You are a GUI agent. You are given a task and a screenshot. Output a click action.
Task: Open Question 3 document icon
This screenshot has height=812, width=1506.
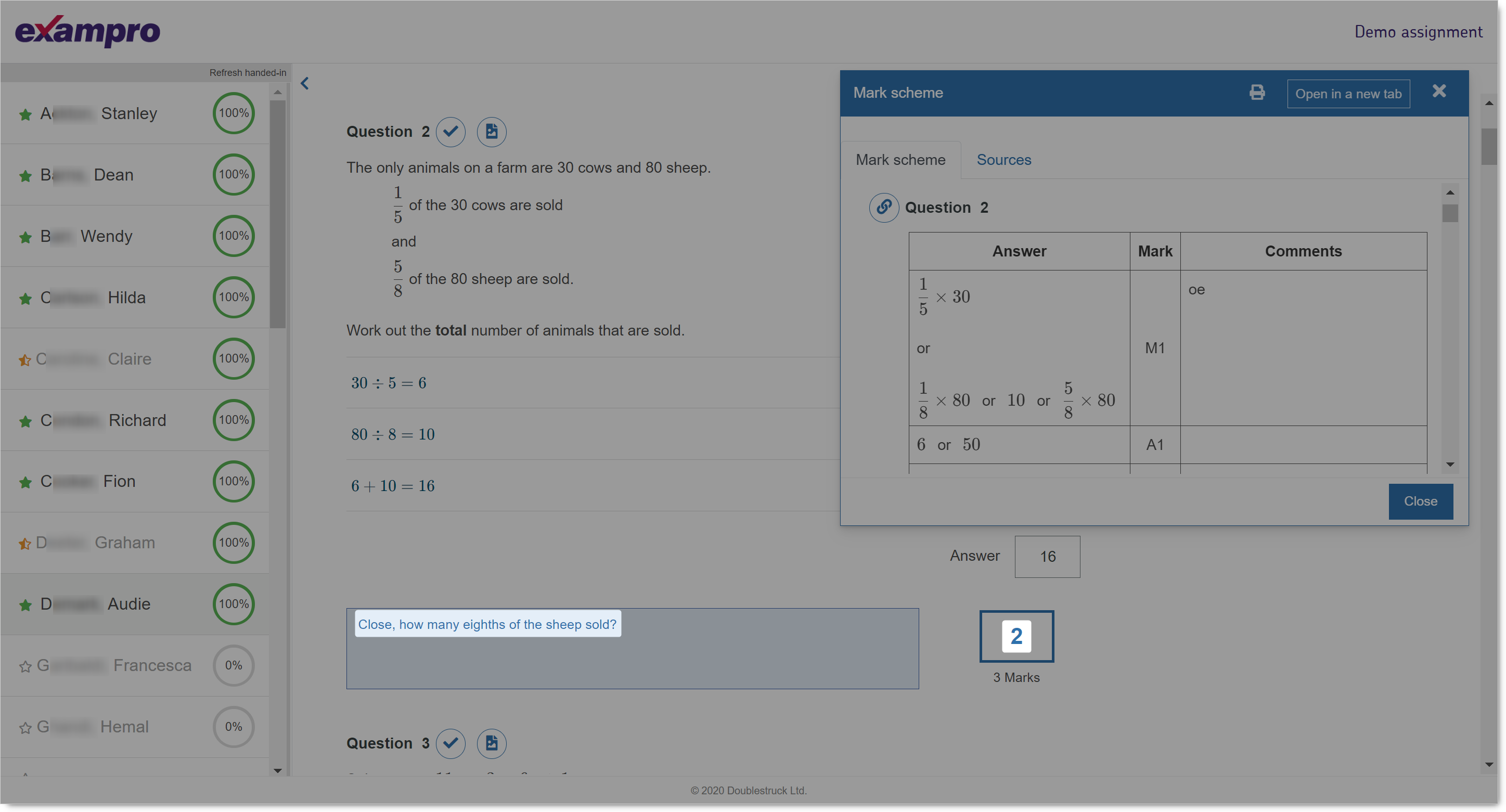coord(491,743)
